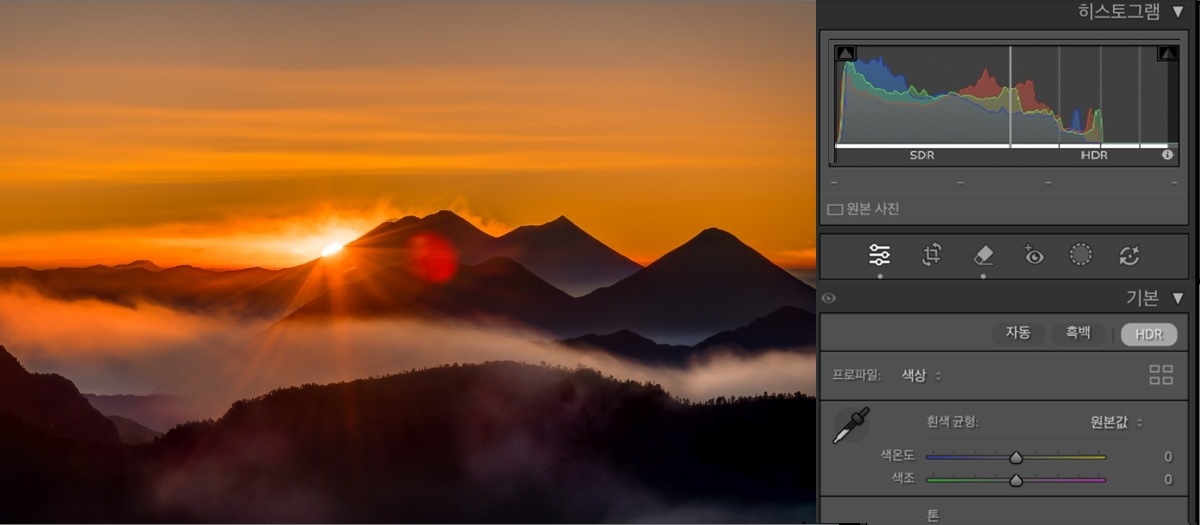Toggle the shadow clipping indicator in histogram

tap(845, 53)
